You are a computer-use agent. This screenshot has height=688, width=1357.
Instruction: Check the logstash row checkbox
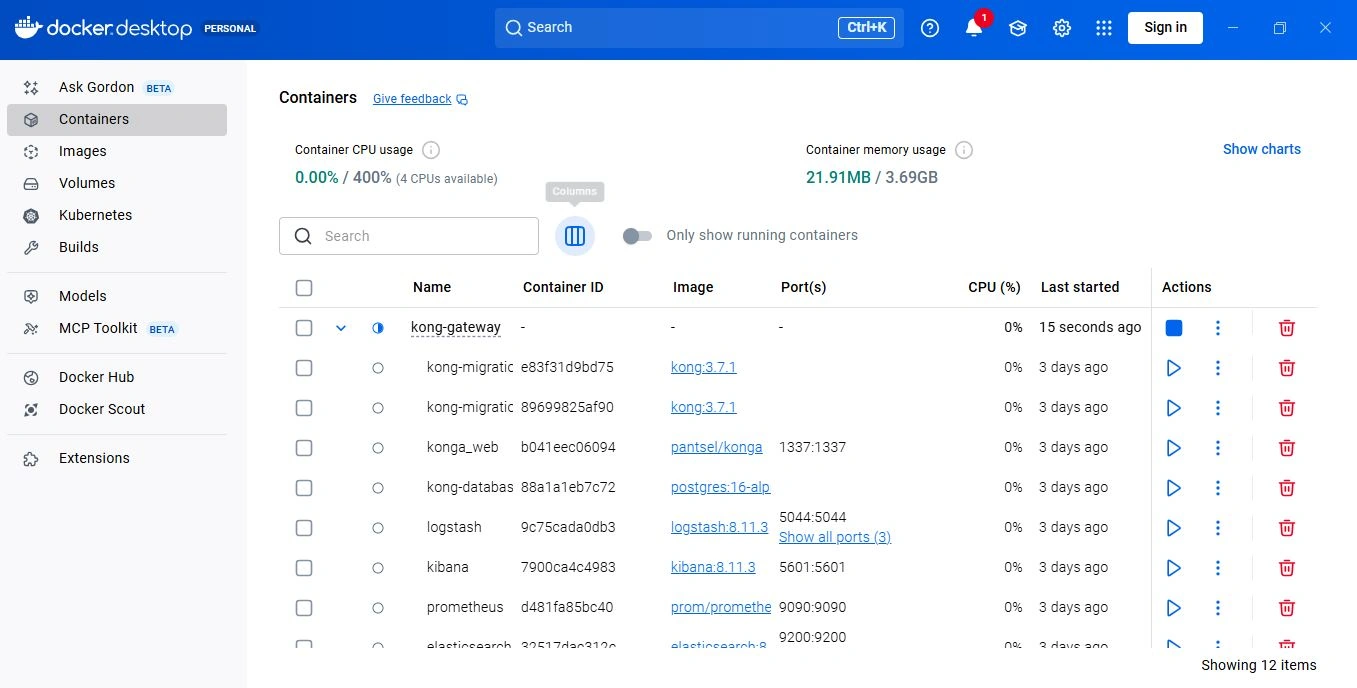[x=304, y=528]
